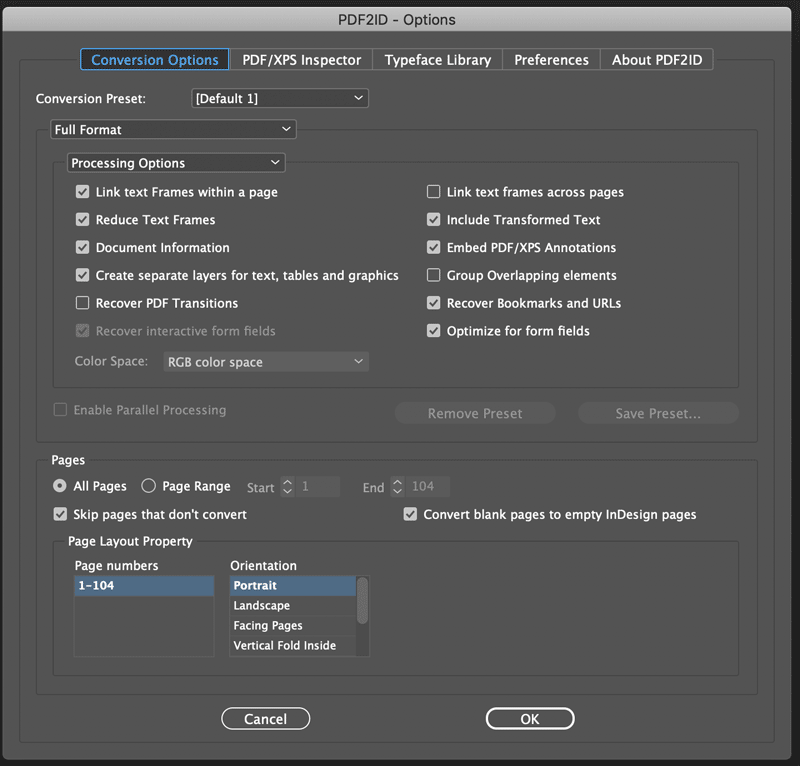Switch to the PDF/XPS Inspector tab
The height and width of the screenshot is (766, 800).
(x=301, y=60)
